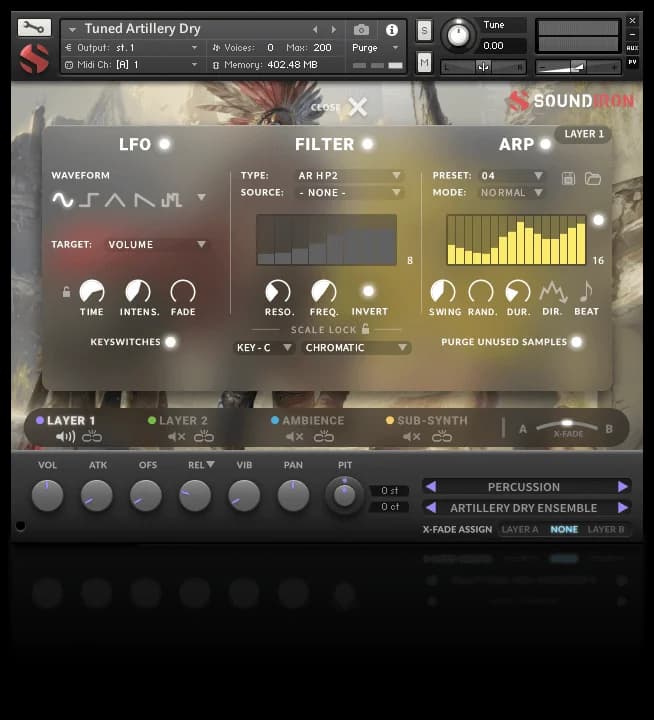654x720 pixels.
Task: Select the sine LFO waveform
Action: (x=62, y=200)
